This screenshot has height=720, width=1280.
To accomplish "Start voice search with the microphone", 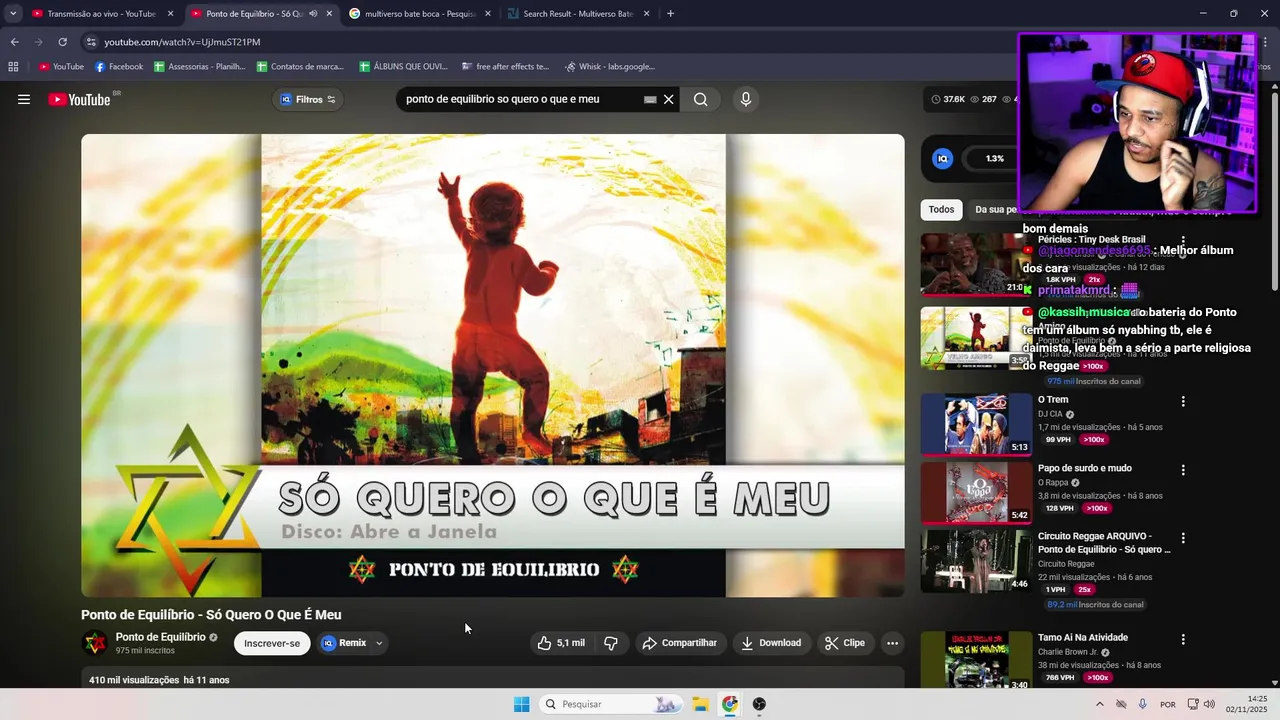I will point(745,99).
